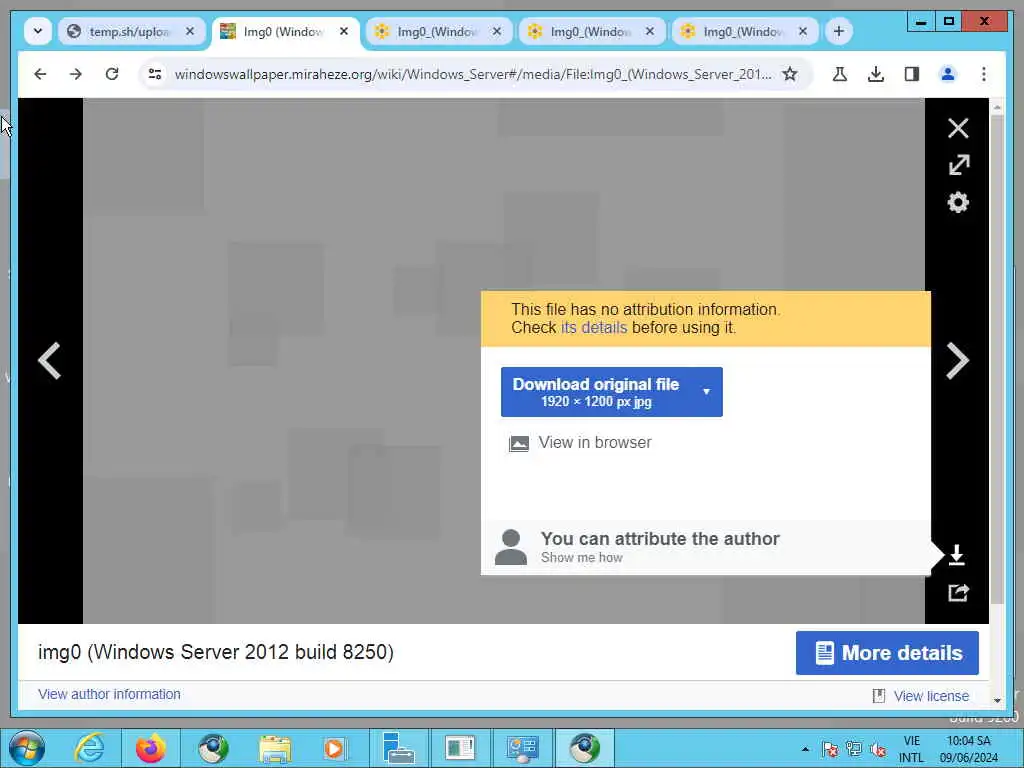Screen dimensions: 1024x768
Task: Close the temp.sh upload tab
Action: click(x=190, y=31)
